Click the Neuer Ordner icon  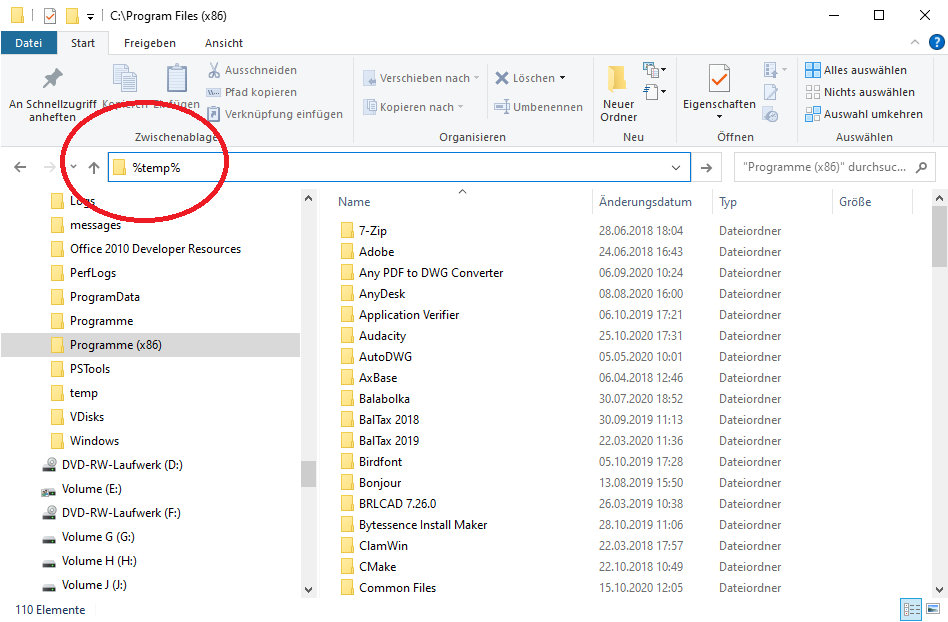point(618,78)
